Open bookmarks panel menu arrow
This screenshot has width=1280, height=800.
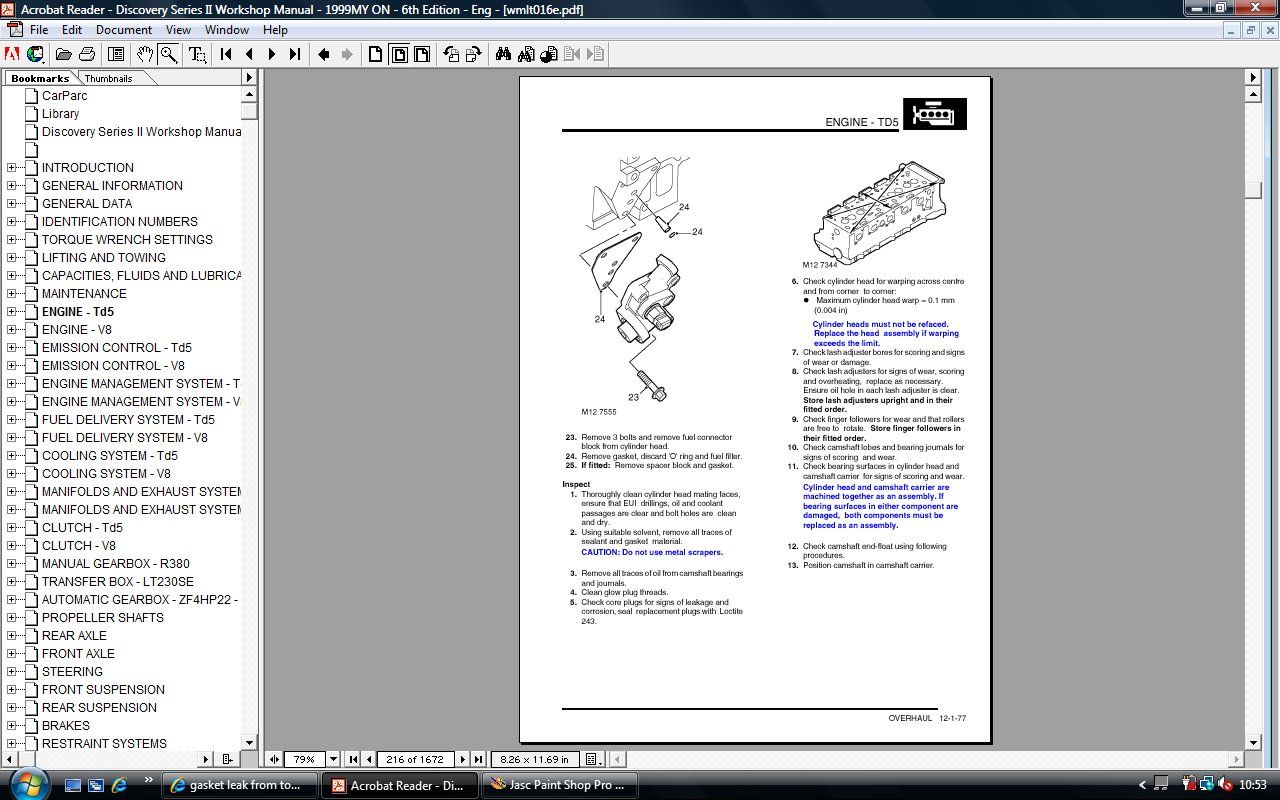tap(250, 77)
